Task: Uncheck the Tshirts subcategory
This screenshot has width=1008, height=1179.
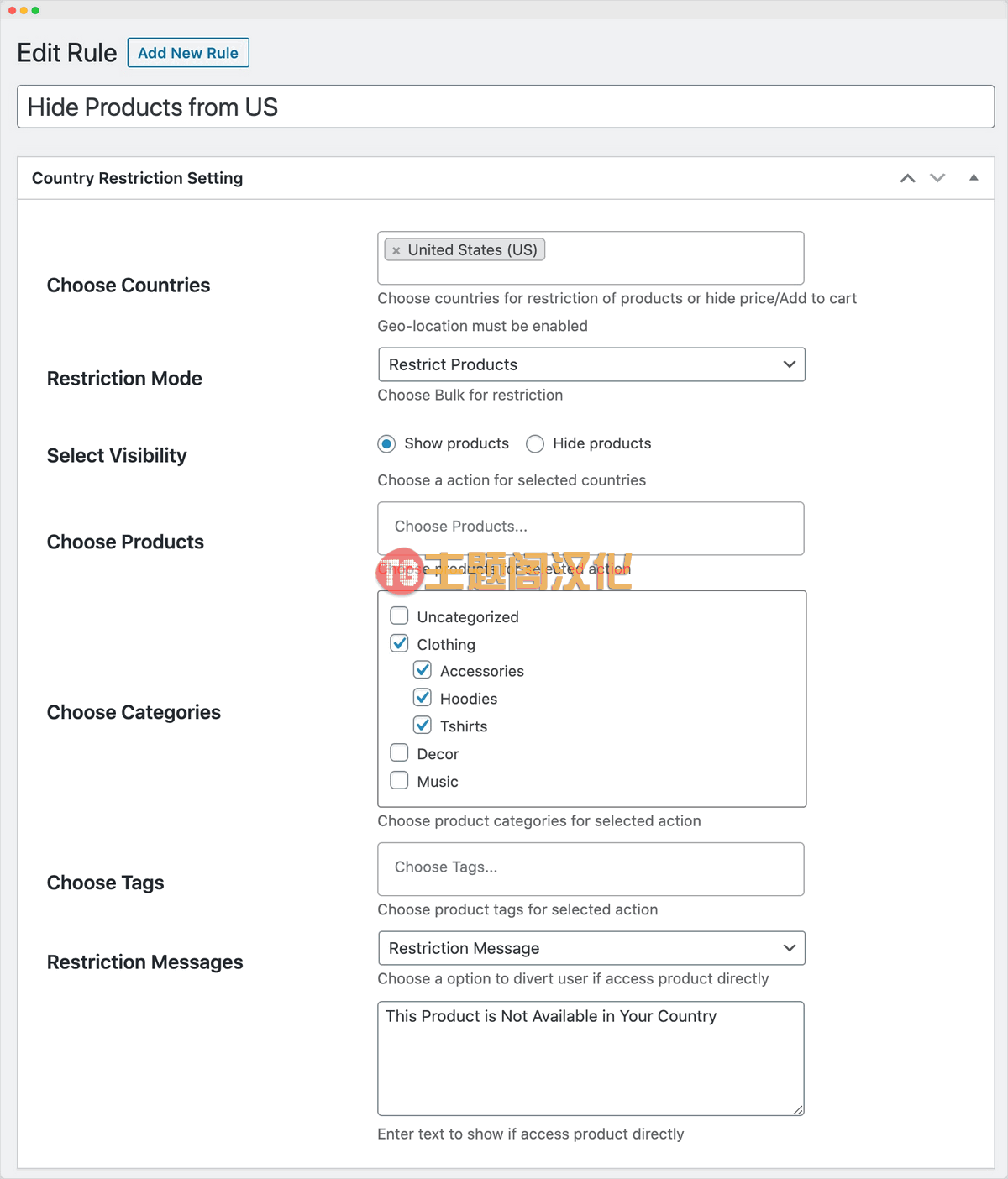Action: pyautogui.click(x=423, y=725)
